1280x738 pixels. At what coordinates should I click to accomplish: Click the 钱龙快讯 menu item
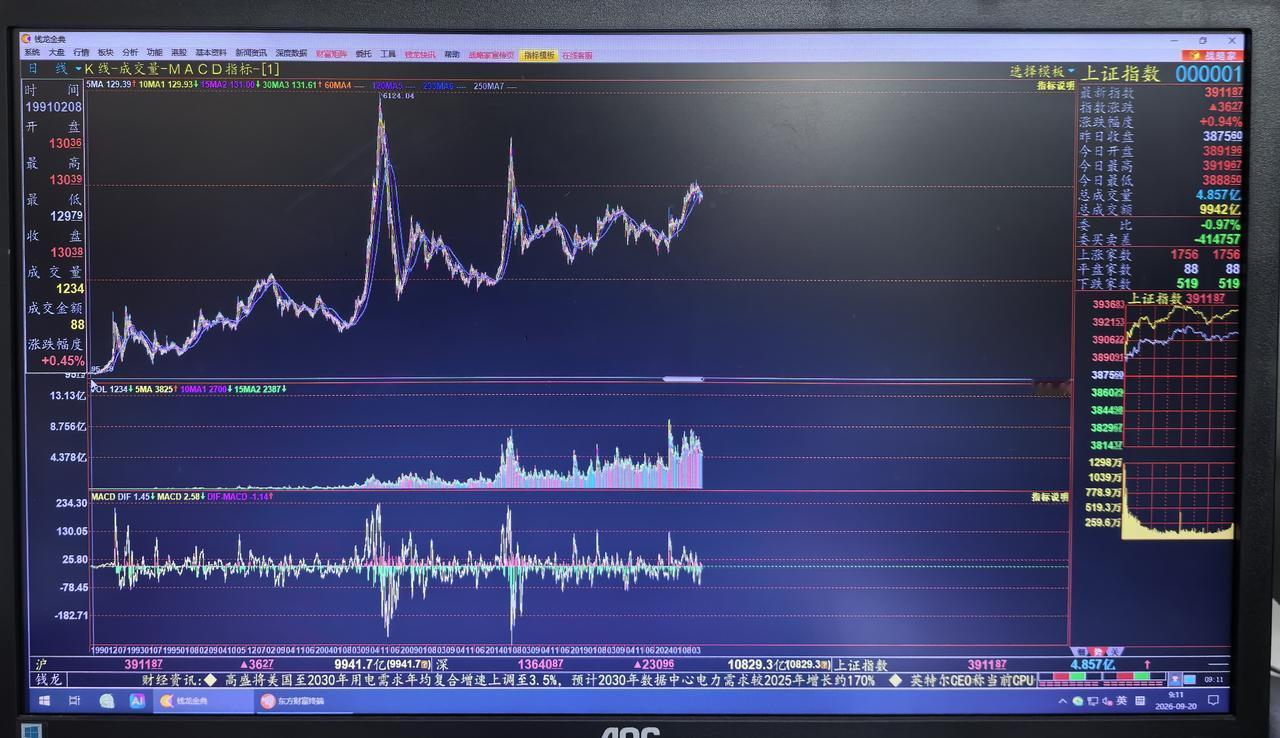420,55
